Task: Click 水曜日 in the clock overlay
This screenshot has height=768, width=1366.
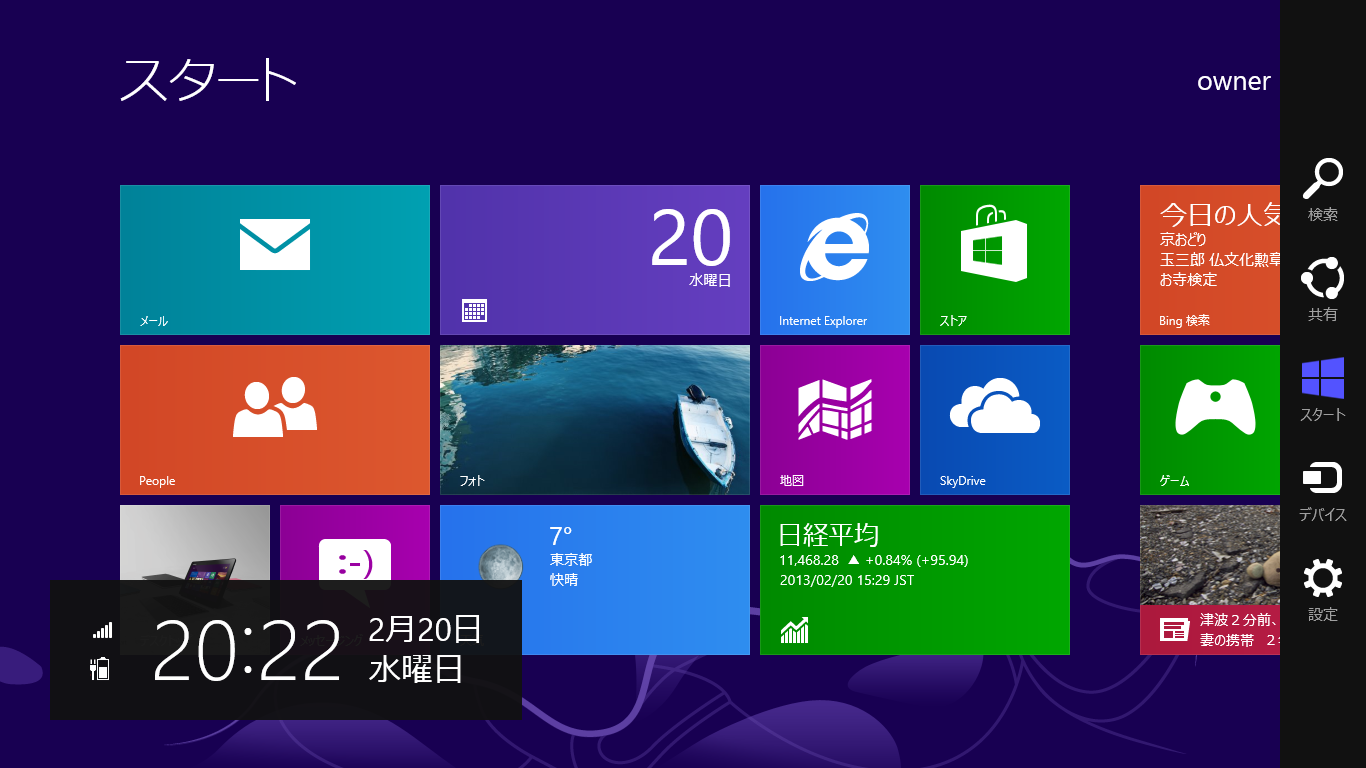Action: pyautogui.click(x=416, y=669)
